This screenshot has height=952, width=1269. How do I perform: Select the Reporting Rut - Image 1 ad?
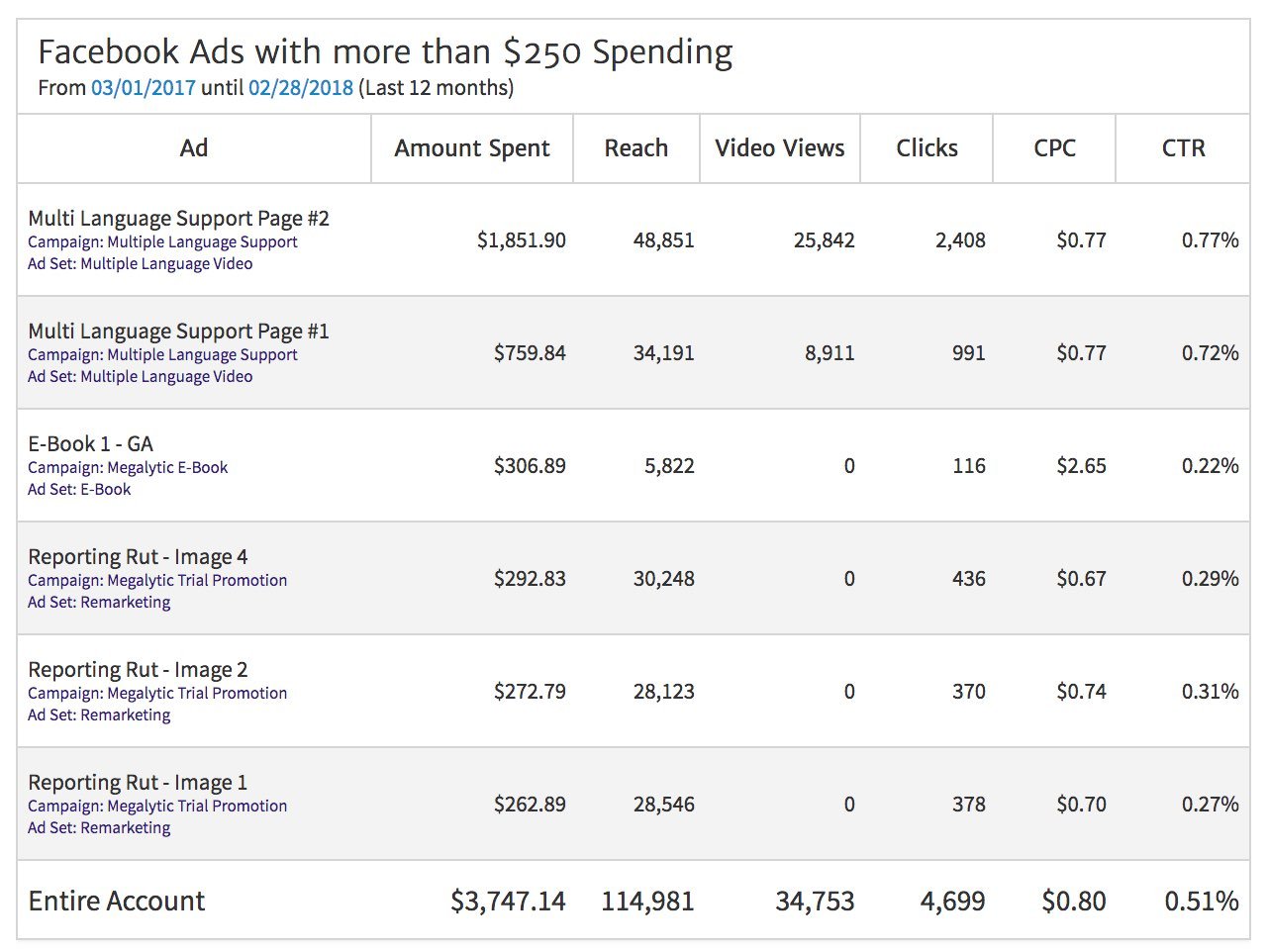pos(138,783)
